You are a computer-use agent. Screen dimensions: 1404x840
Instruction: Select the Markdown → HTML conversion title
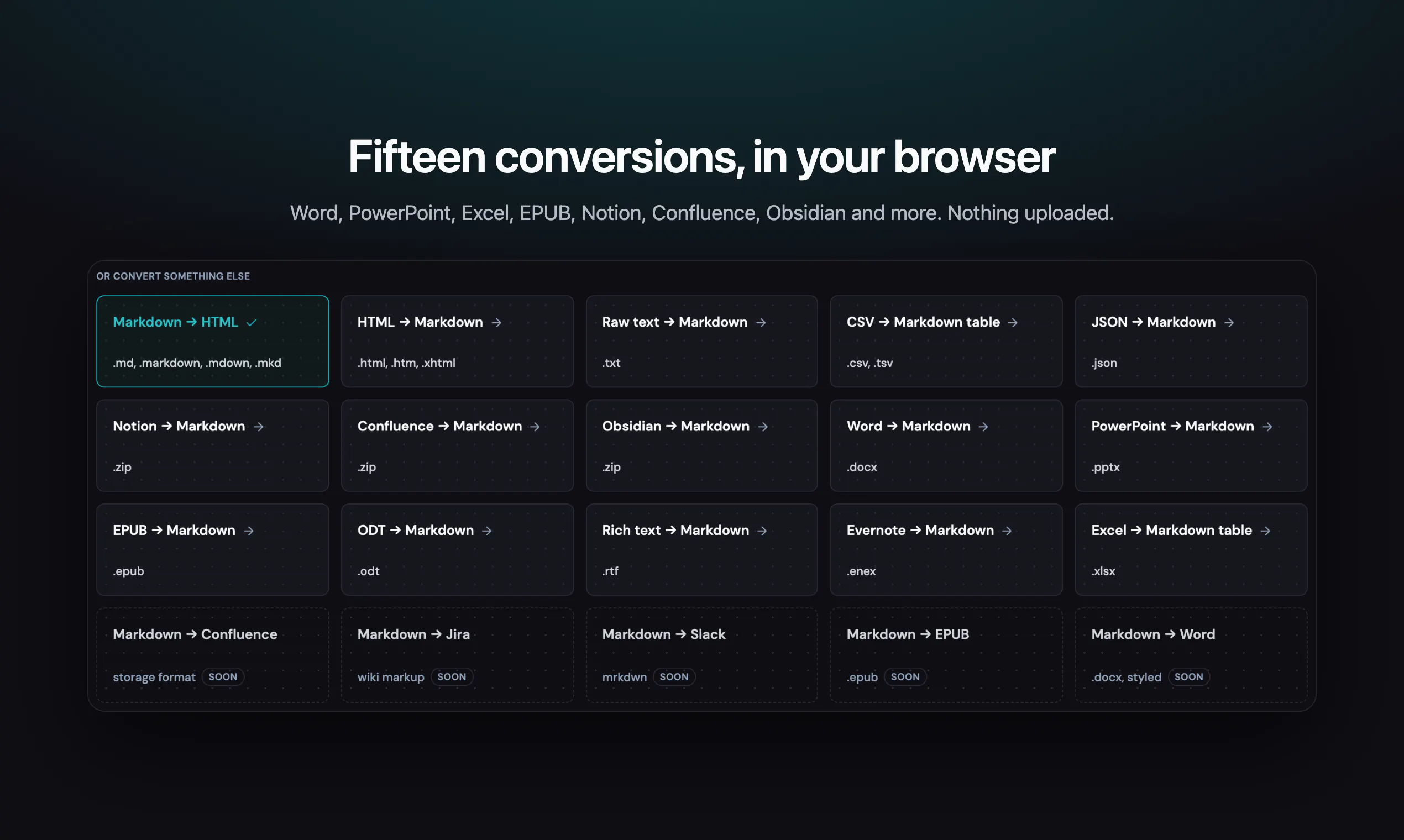(176, 322)
